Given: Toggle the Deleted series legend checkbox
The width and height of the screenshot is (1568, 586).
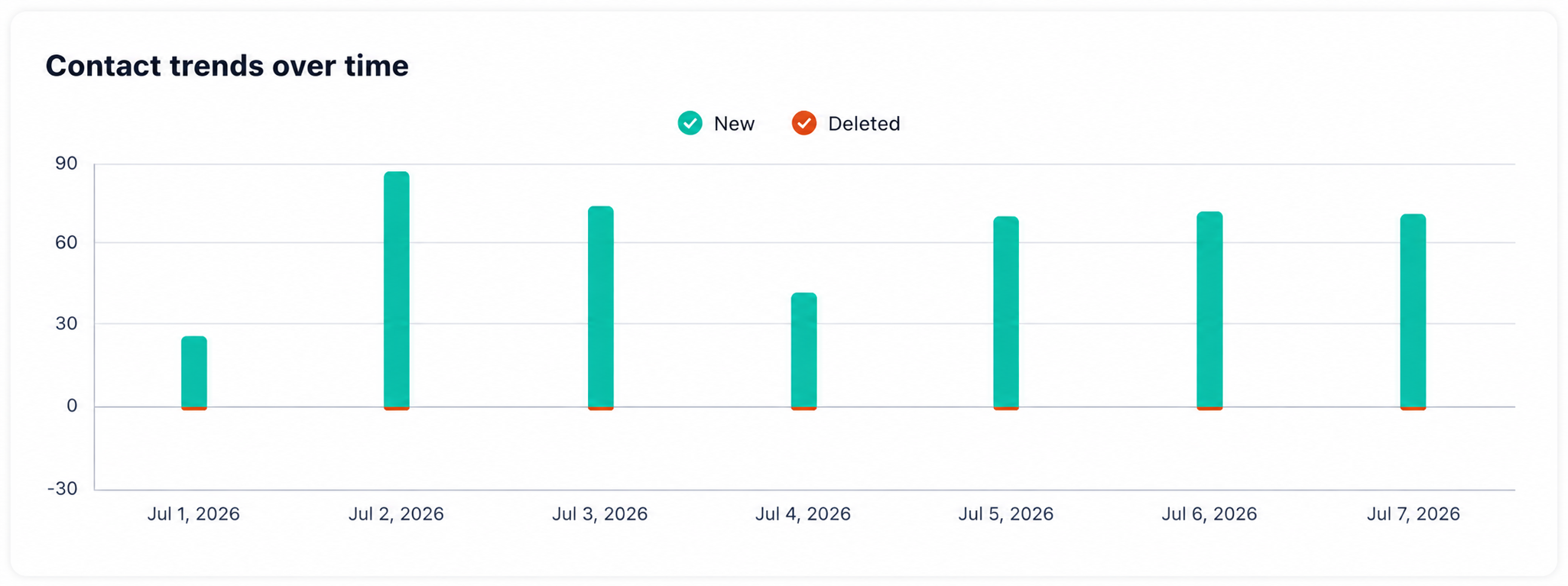Looking at the screenshot, I should click(x=803, y=123).
